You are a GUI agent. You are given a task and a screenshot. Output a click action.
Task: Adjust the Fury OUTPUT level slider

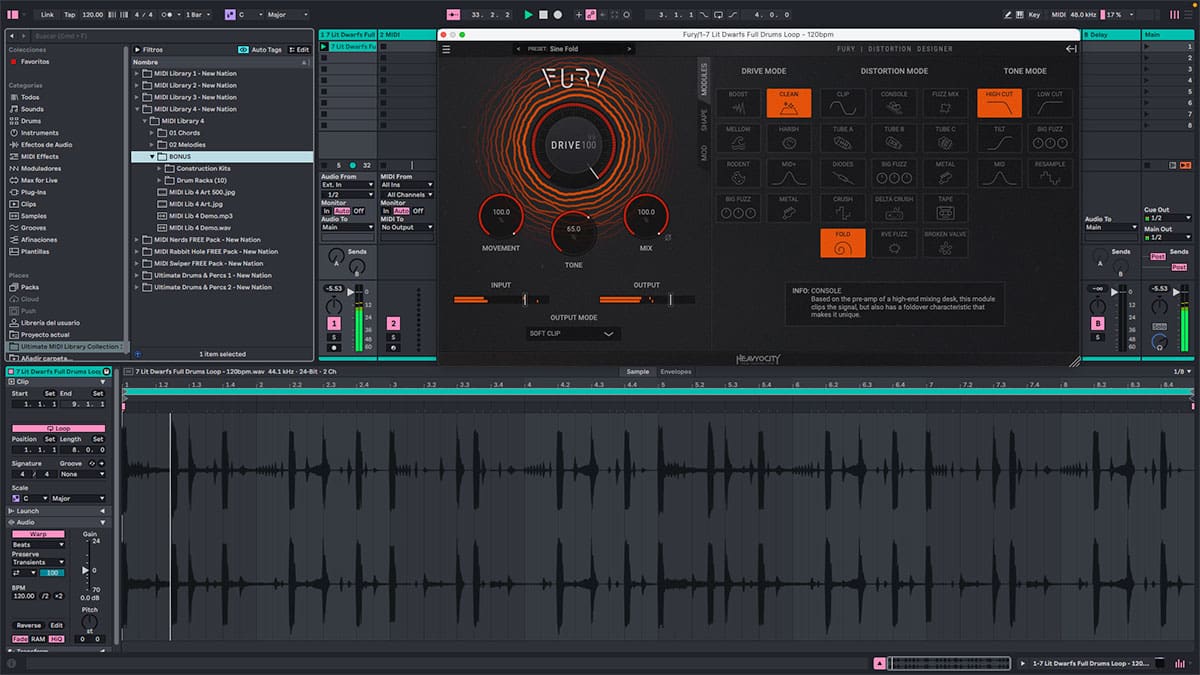coord(647,299)
